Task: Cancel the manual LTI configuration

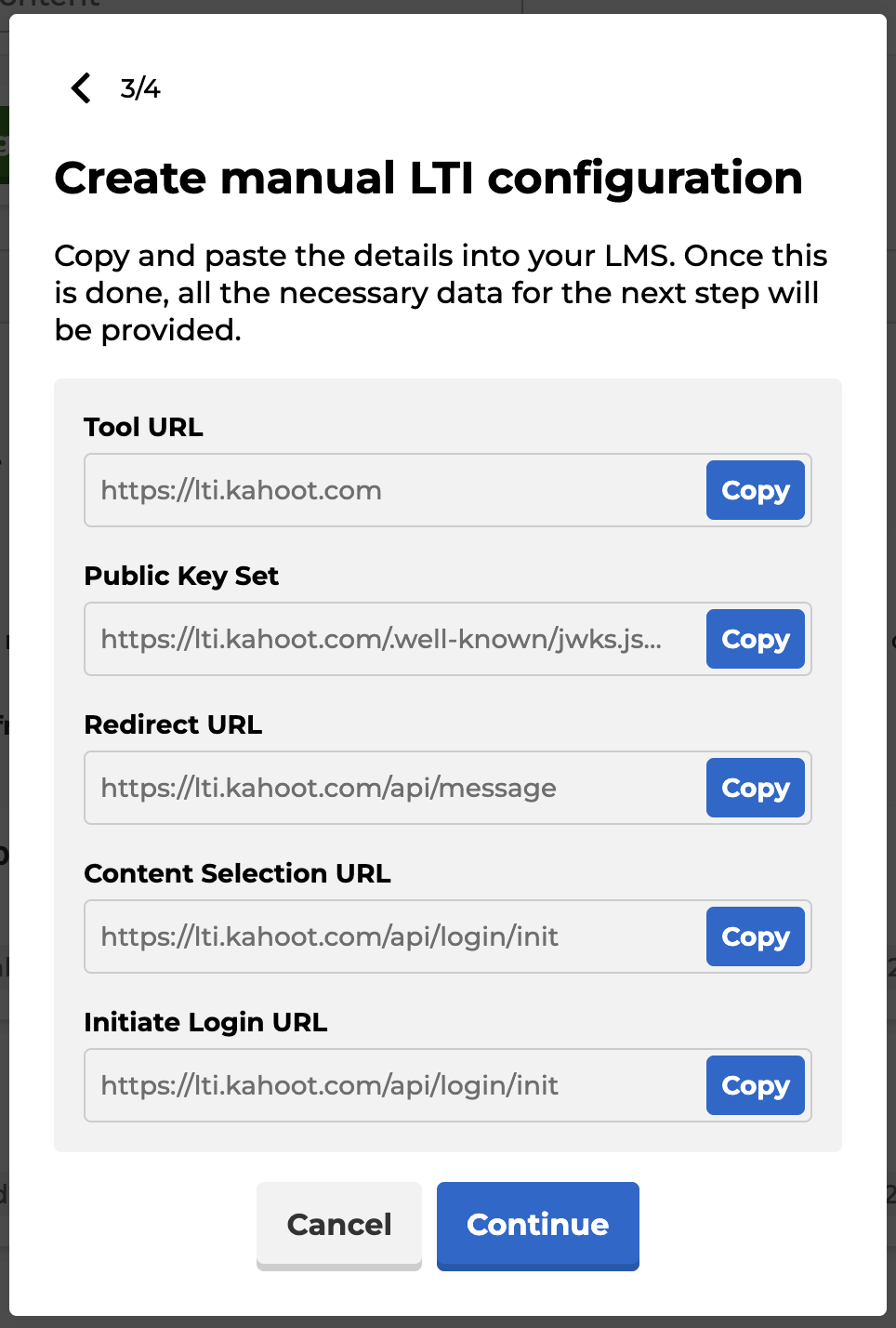Action: [x=339, y=1226]
